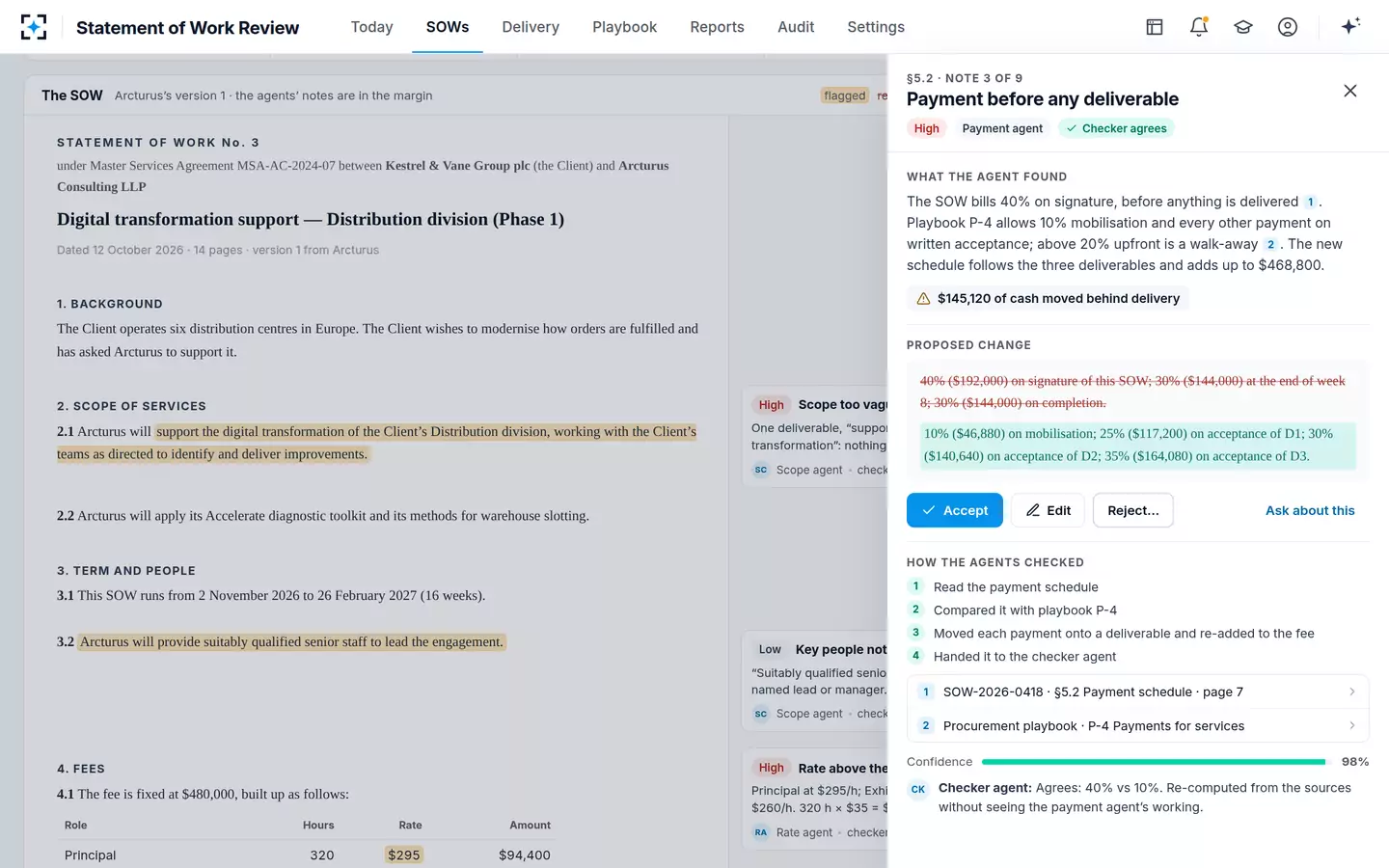Click the highlighted clause 2.1 scope text
The width and height of the screenshot is (1389, 868).
(376, 443)
